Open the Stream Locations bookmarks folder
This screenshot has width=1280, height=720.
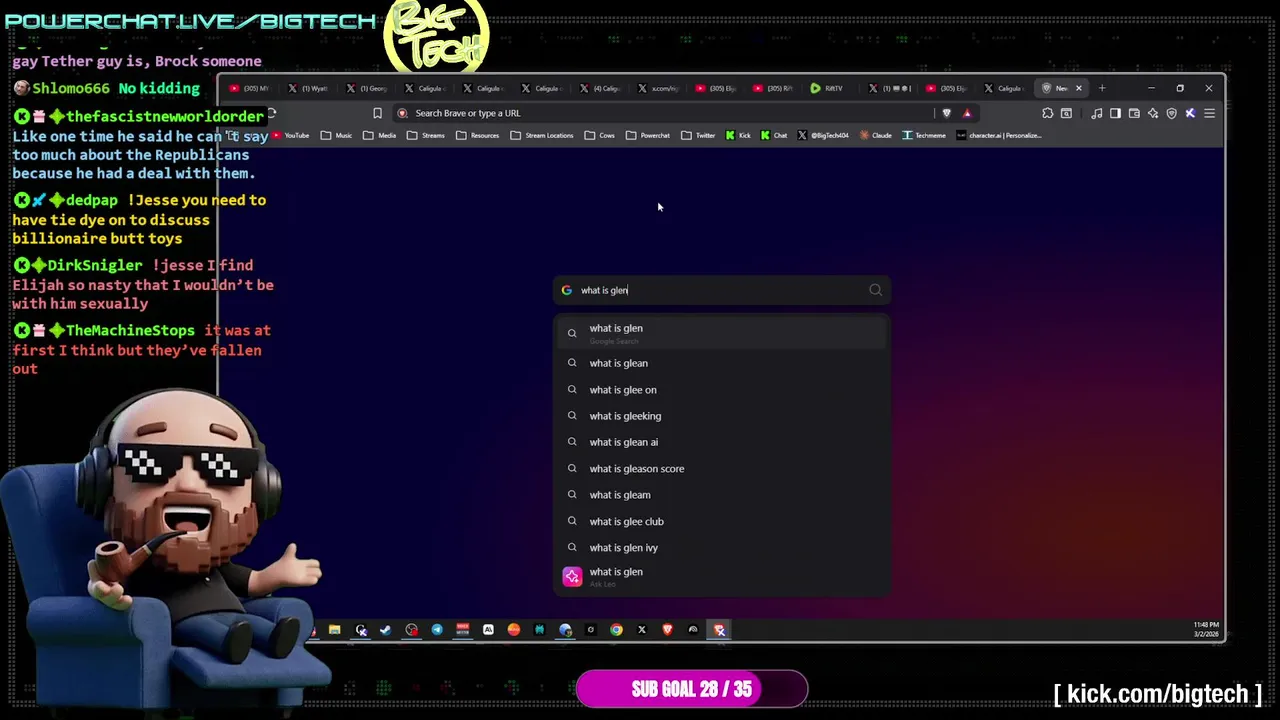[541, 135]
